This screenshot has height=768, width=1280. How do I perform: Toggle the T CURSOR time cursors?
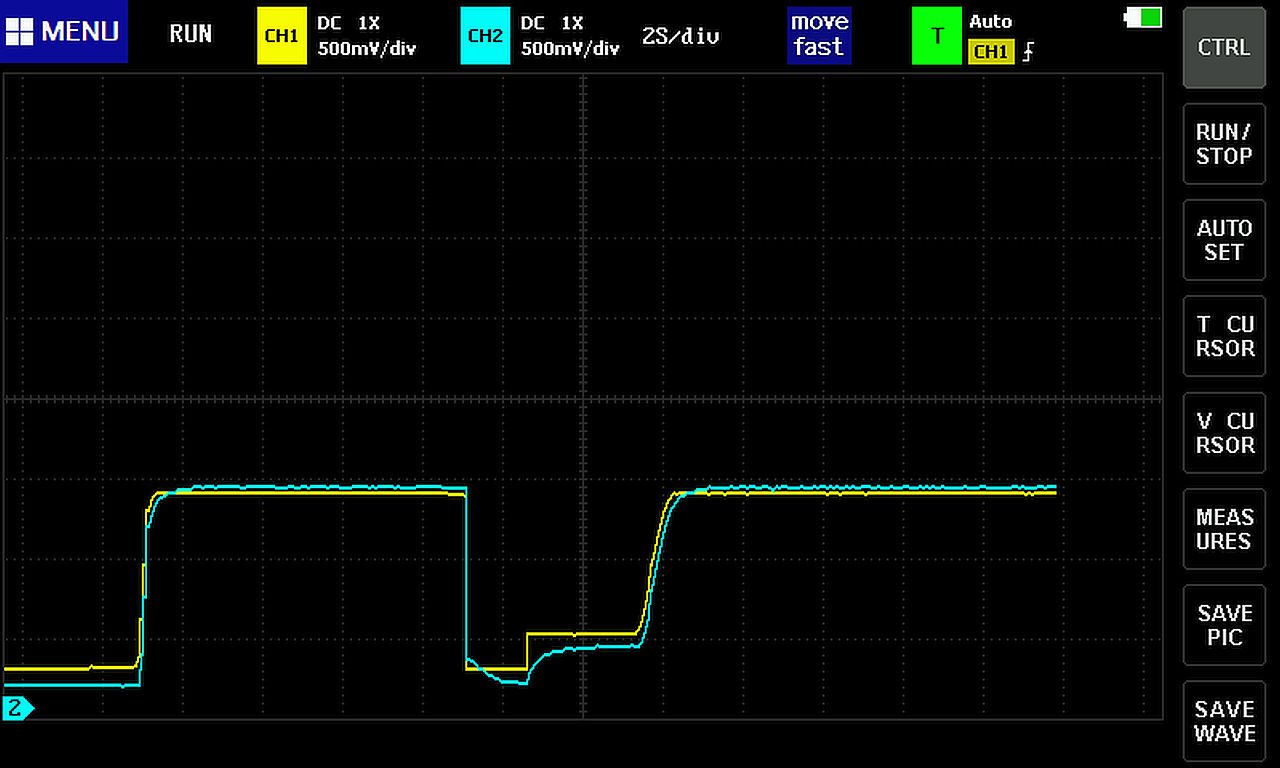(1224, 336)
